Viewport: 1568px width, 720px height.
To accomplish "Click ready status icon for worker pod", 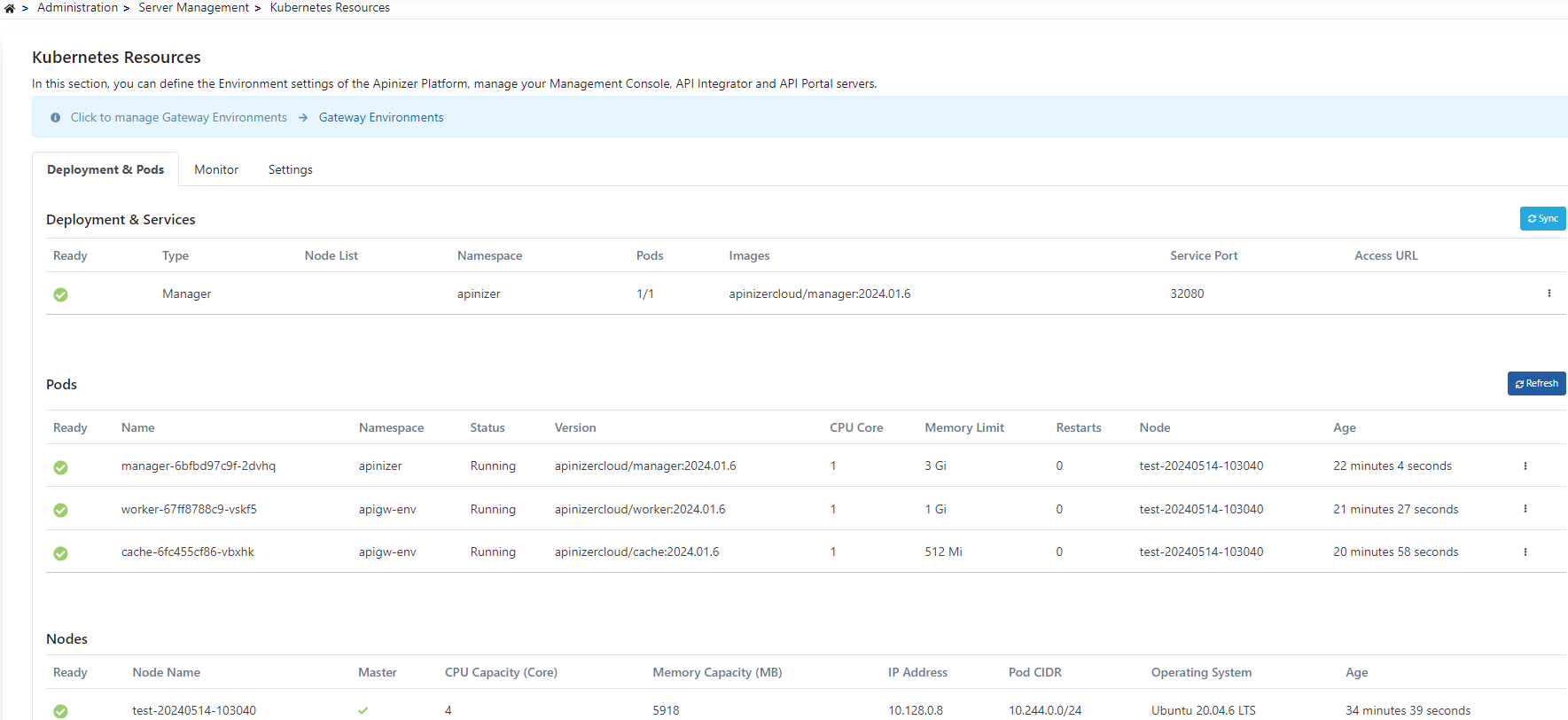I will (x=60, y=510).
